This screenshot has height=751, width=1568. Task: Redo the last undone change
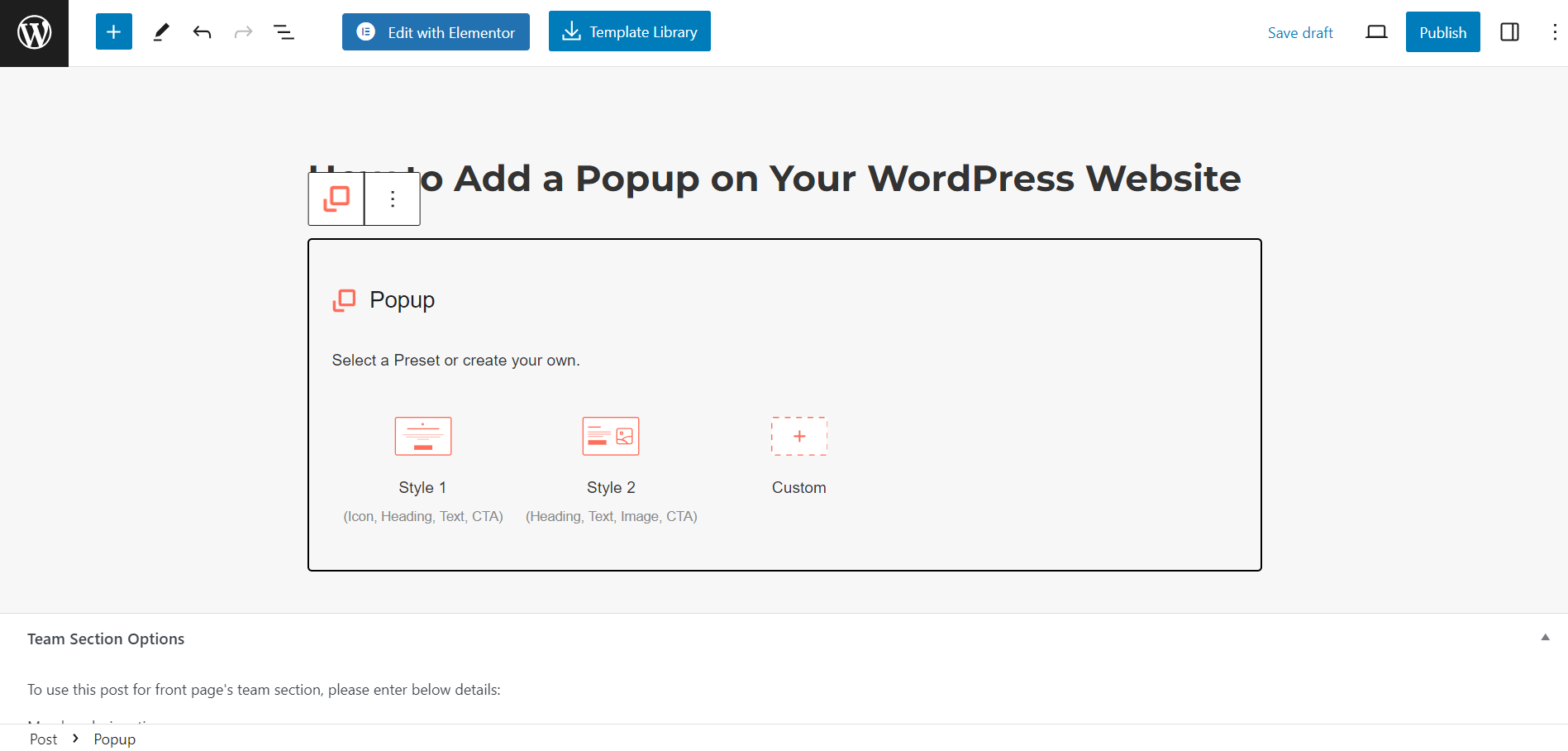tap(243, 32)
